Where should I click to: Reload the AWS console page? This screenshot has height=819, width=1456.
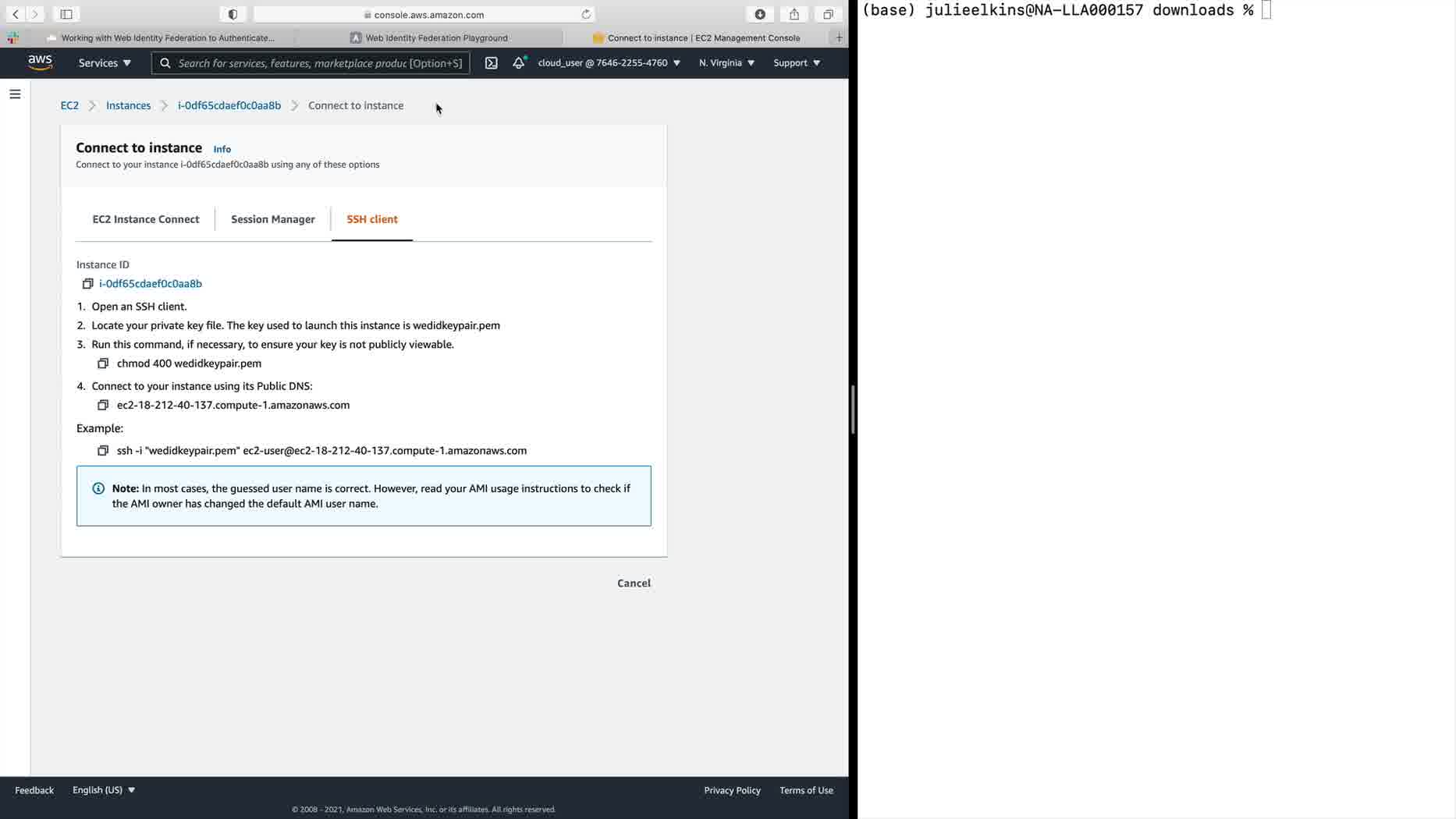tap(586, 14)
